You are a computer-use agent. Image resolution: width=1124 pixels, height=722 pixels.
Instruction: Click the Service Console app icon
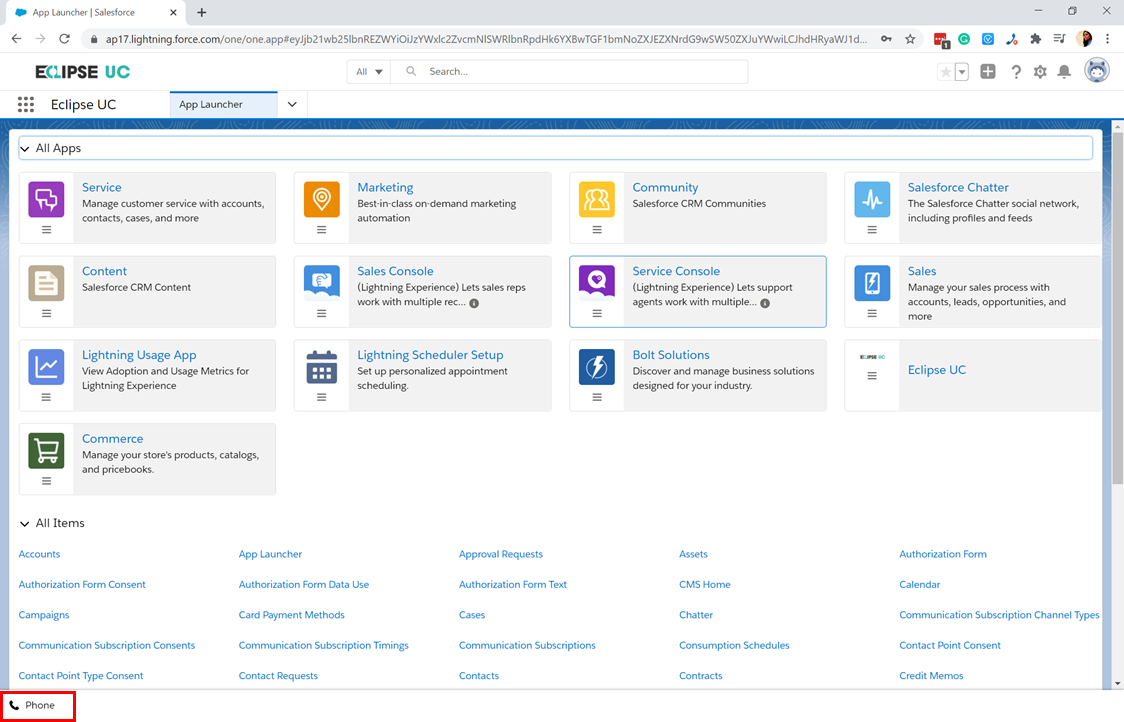pyautogui.click(x=596, y=283)
